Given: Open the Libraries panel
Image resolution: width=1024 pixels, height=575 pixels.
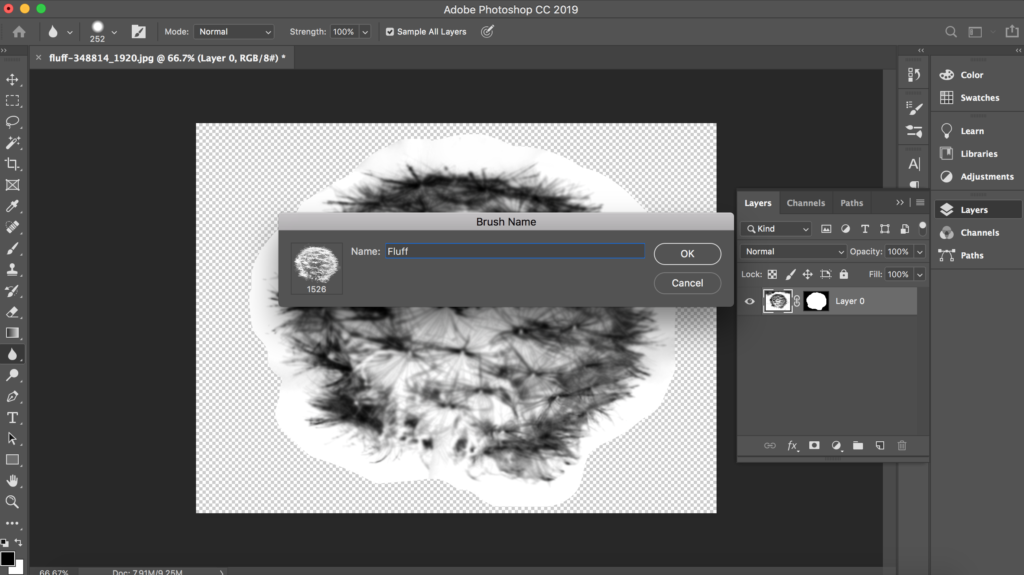Looking at the screenshot, I should tap(977, 154).
